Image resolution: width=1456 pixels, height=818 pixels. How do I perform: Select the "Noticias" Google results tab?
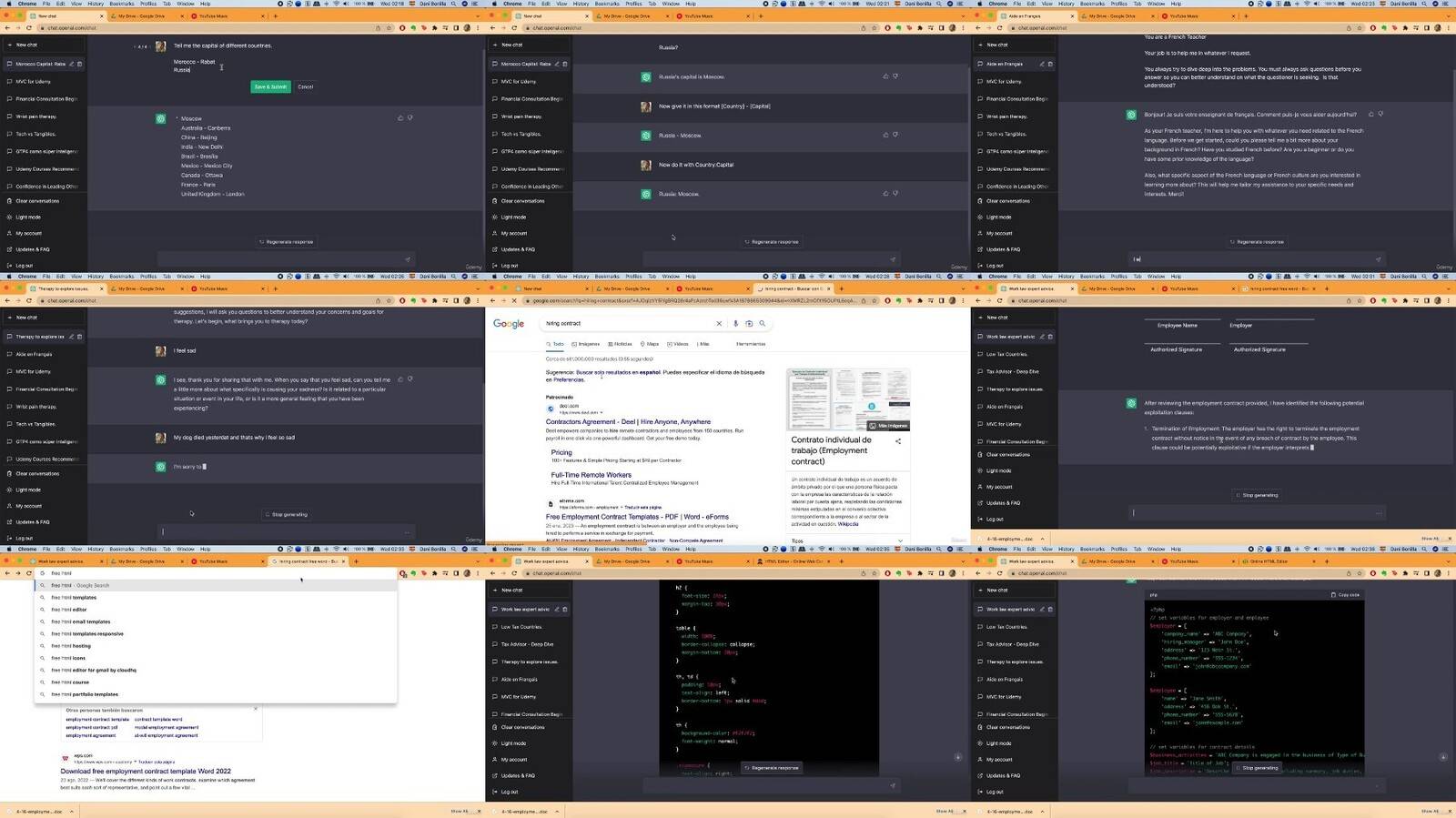621,344
